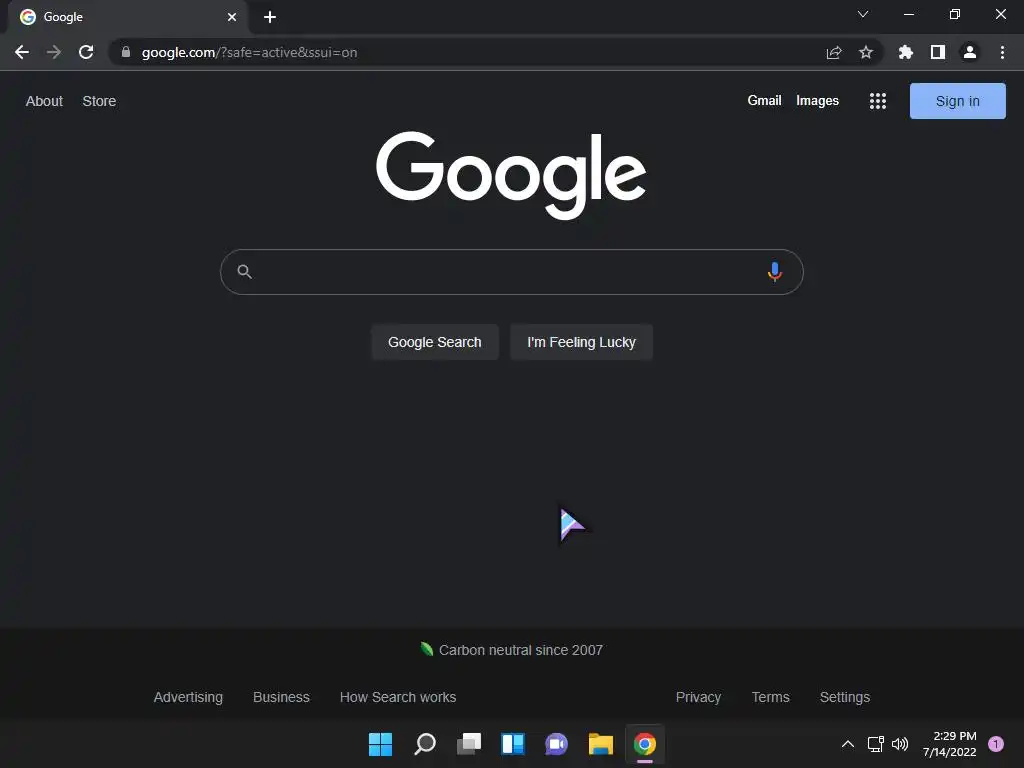
Task: Click the address bar URL
Action: pyautogui.click(x=249, y=52)
